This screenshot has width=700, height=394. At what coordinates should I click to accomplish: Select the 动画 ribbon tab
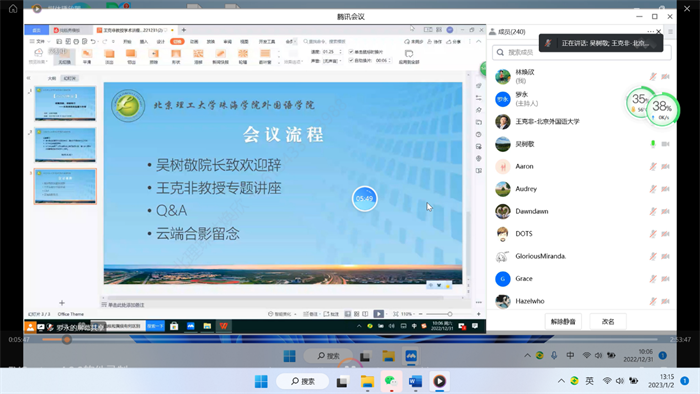pos(194,41)
